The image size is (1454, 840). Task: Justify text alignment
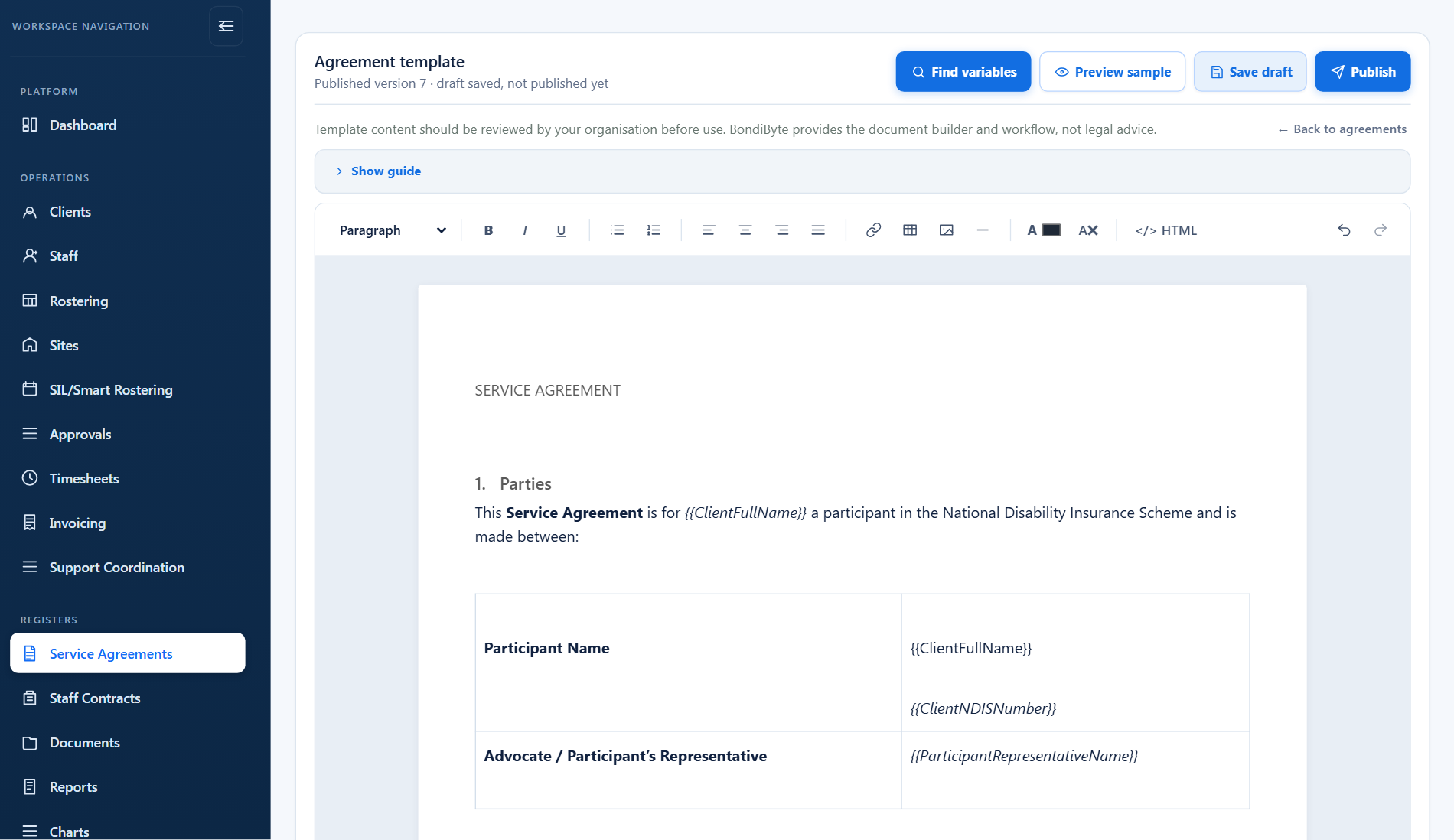(818, 230)
